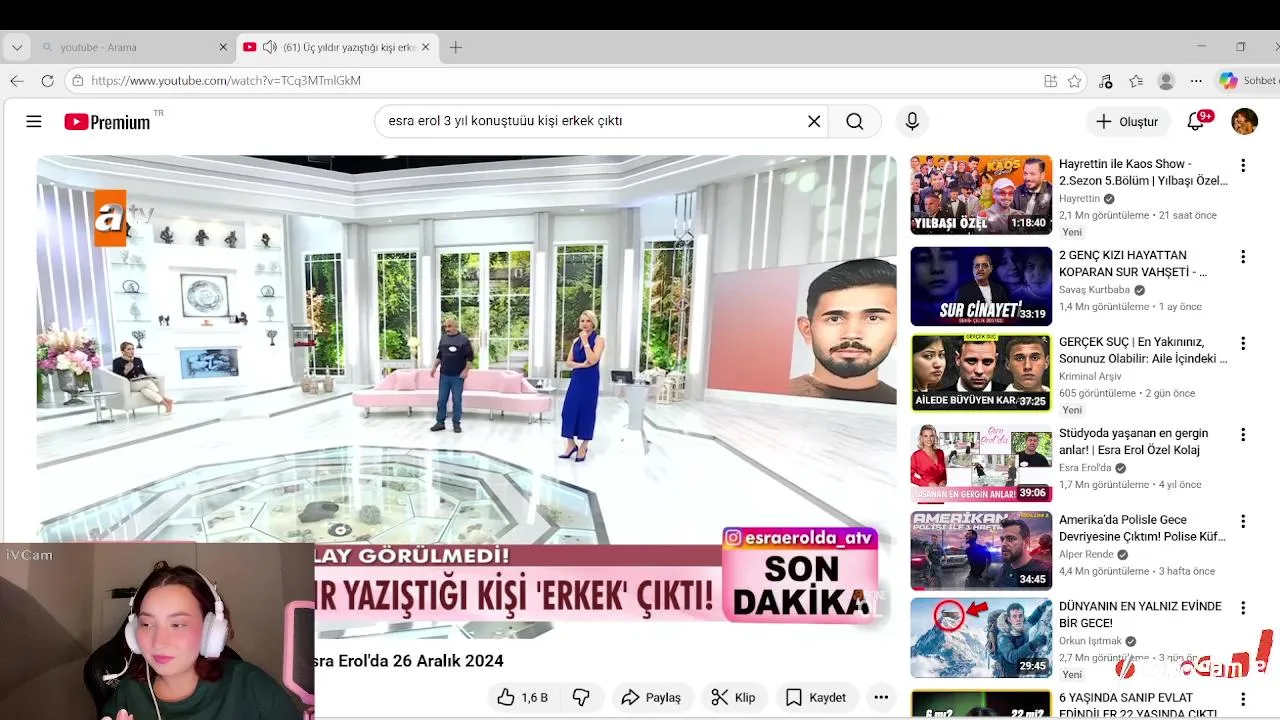Viewport: 1280px width, 720px height.
Task: Open browser profile icon
Action: click(1166, 81)
